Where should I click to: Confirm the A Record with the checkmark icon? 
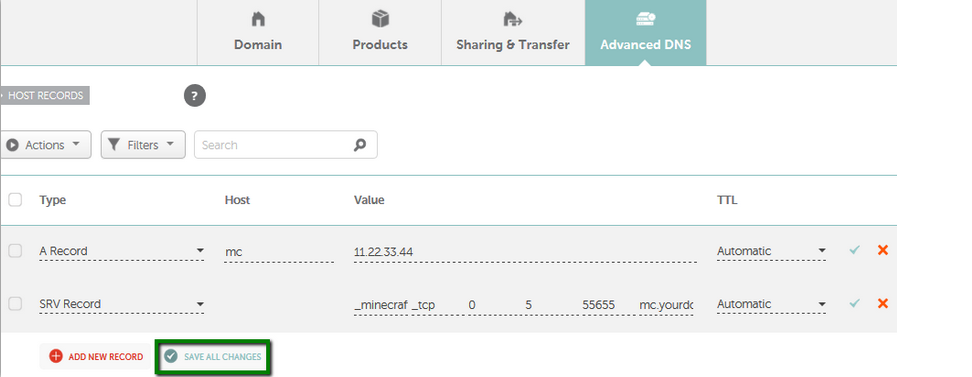[855, 250]
